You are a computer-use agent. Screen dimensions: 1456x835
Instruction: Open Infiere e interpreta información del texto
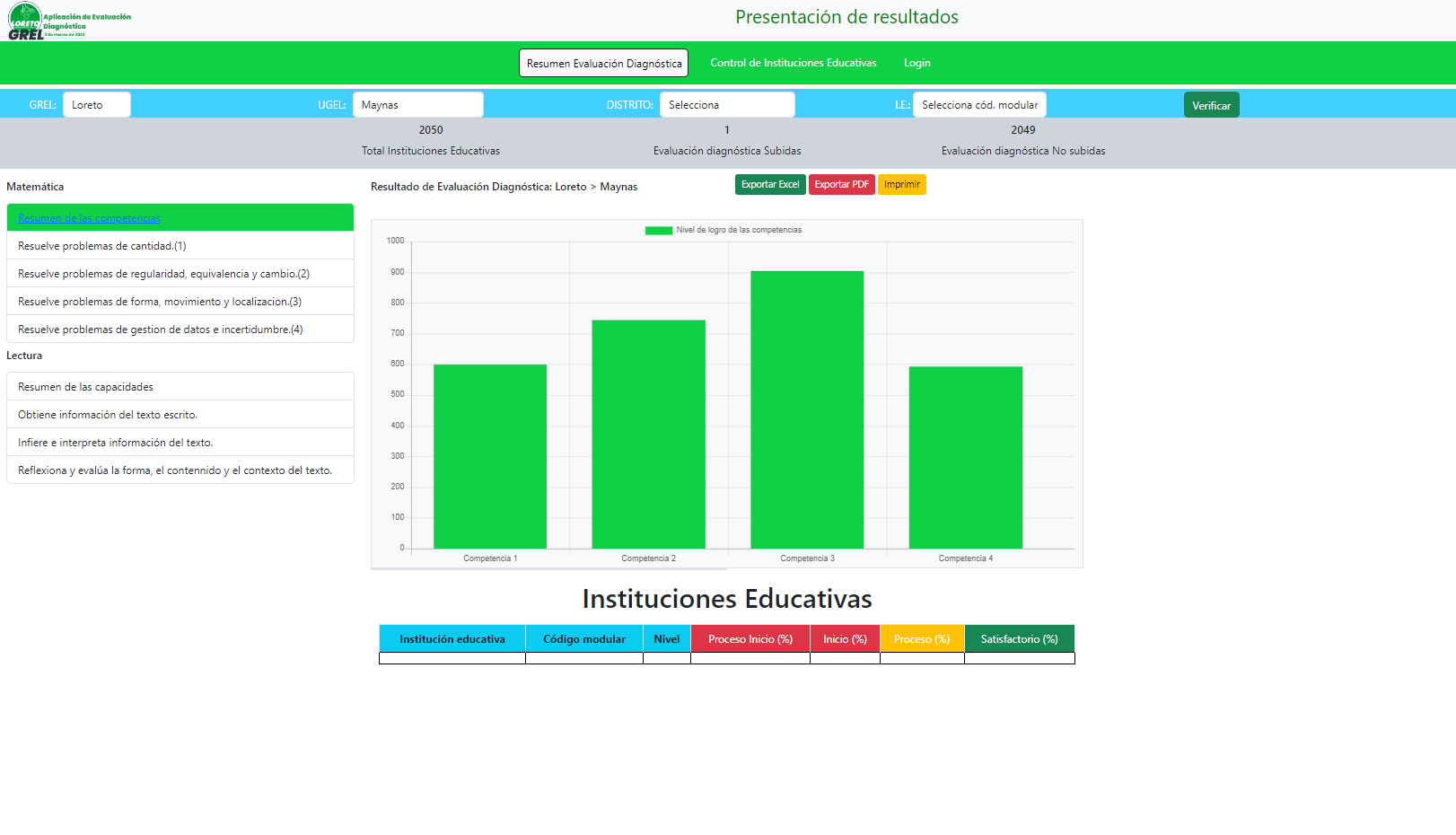(115, 443)
